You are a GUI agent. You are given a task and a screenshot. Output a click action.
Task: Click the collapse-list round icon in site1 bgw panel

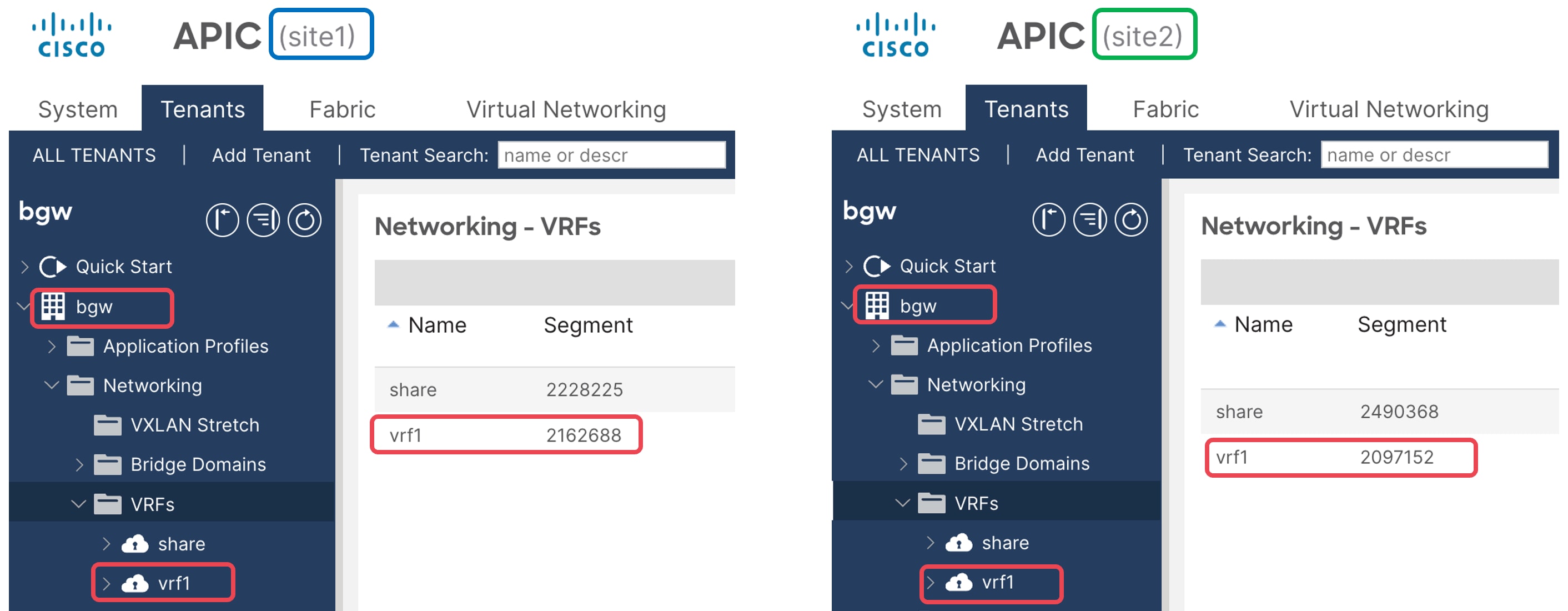264,220
